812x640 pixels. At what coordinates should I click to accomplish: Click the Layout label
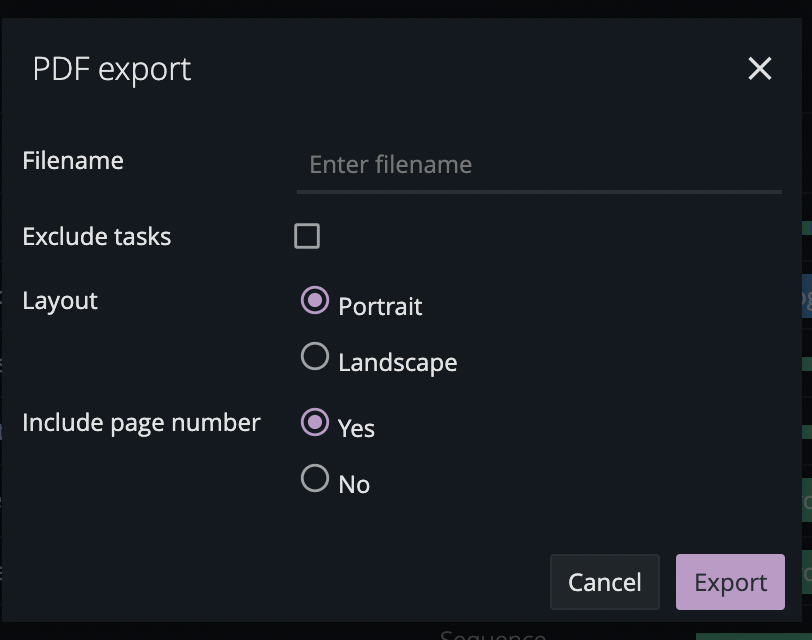[59, 300]
